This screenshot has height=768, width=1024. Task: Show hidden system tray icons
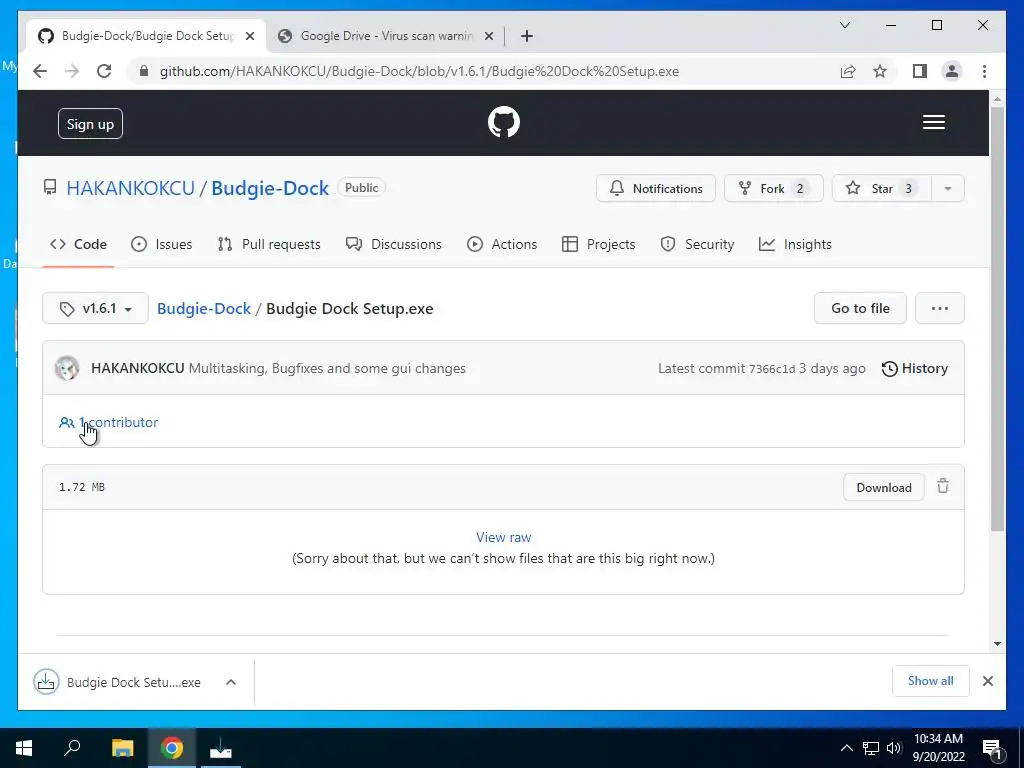pyautogui.click(x=846, y=748)
